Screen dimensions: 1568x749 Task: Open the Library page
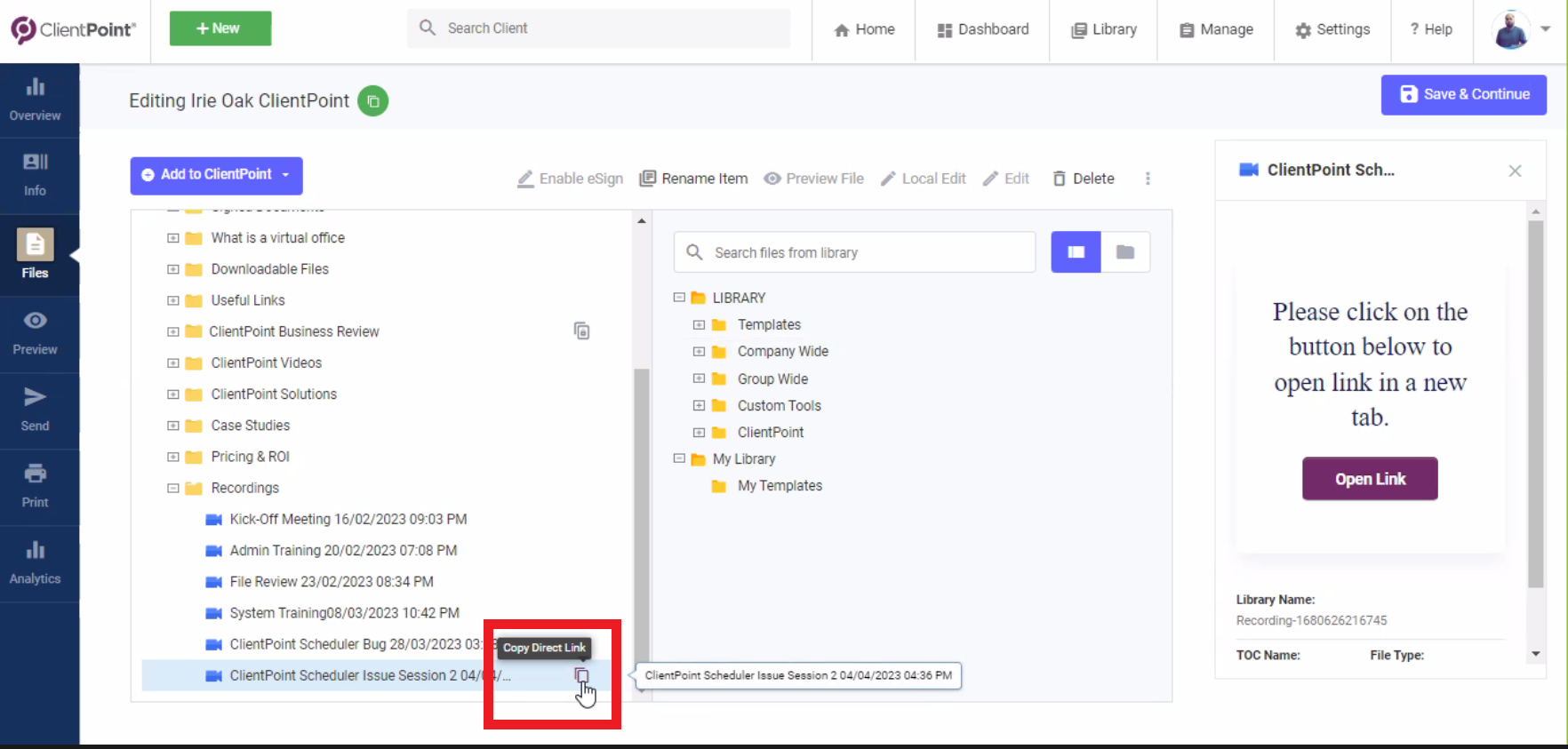pyautogui.click(x=1104, y=30)
